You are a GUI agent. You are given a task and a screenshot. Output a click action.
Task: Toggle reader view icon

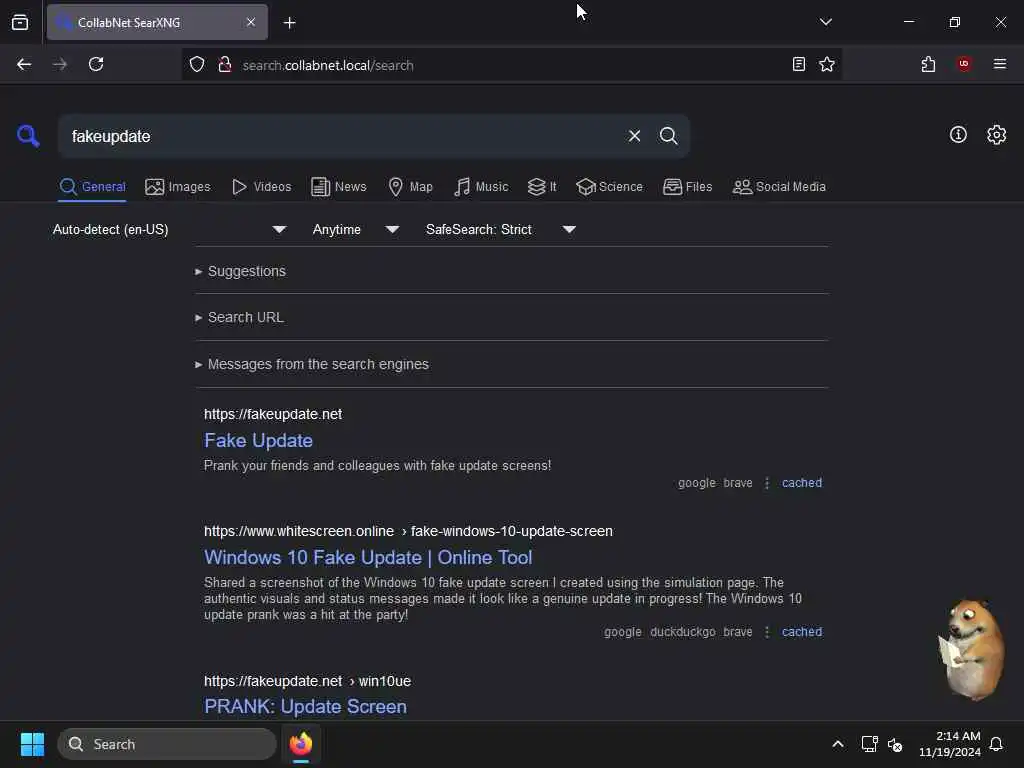click(798, 64)
